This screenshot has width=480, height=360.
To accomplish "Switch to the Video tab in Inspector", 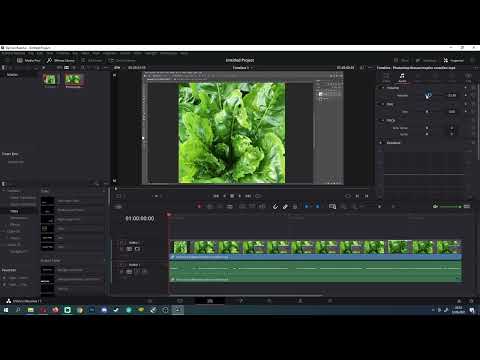I will [386, 78].
